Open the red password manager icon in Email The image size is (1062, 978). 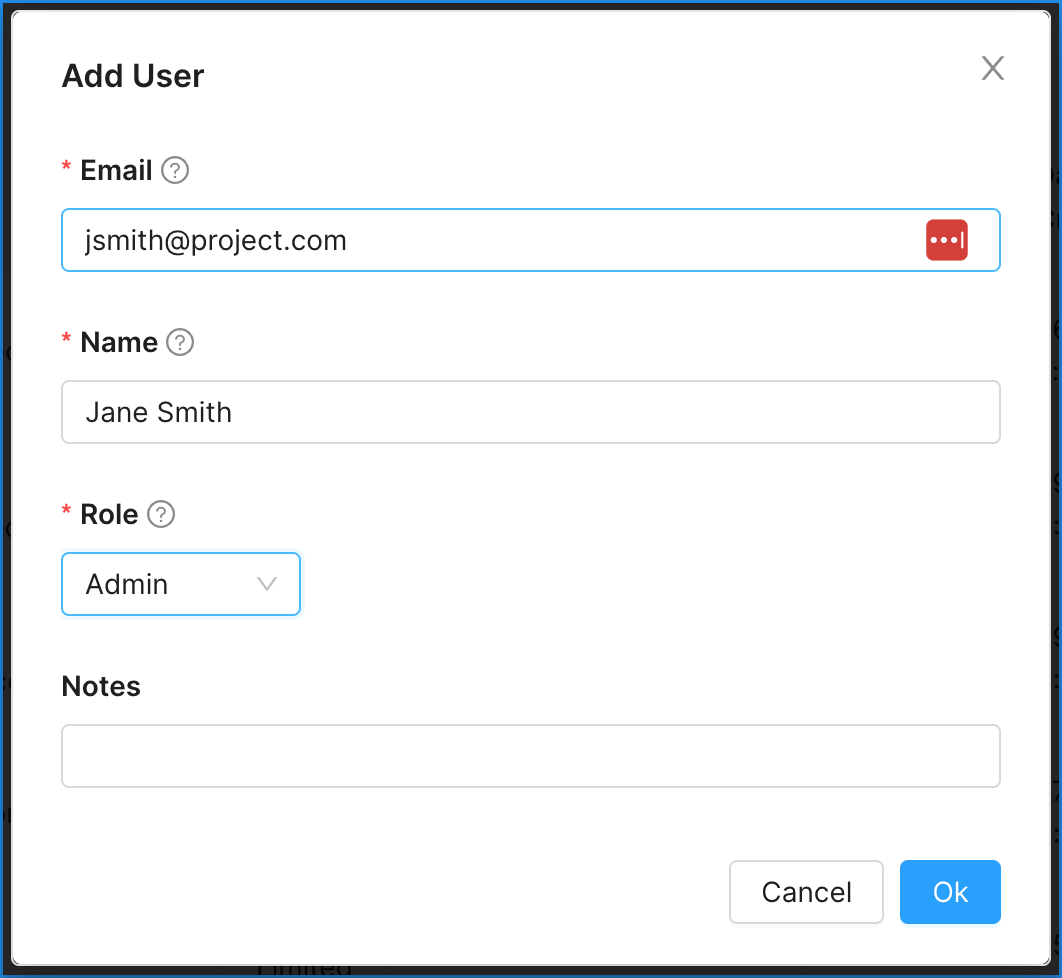946,240
